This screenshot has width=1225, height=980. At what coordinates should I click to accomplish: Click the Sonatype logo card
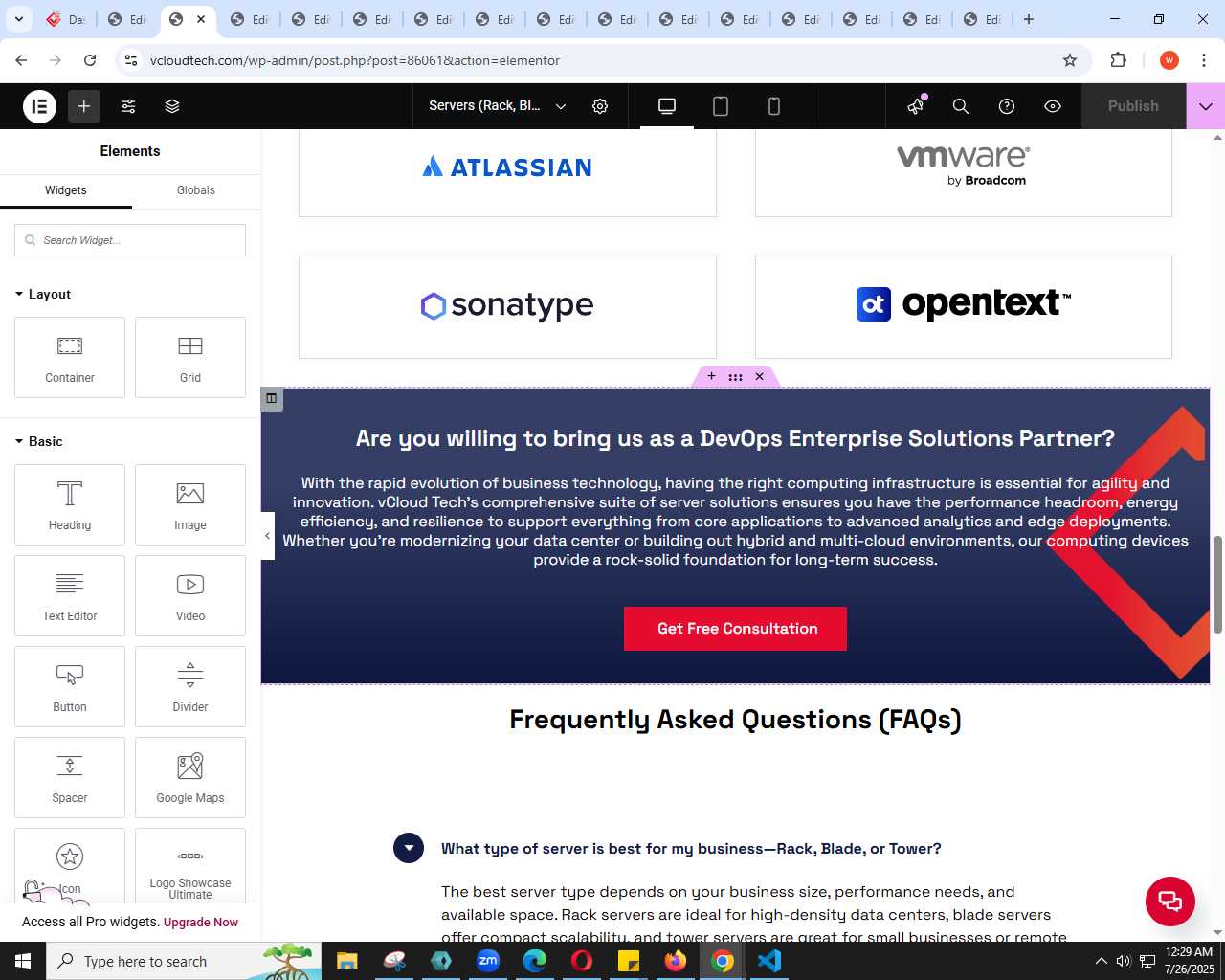point(507,307)
